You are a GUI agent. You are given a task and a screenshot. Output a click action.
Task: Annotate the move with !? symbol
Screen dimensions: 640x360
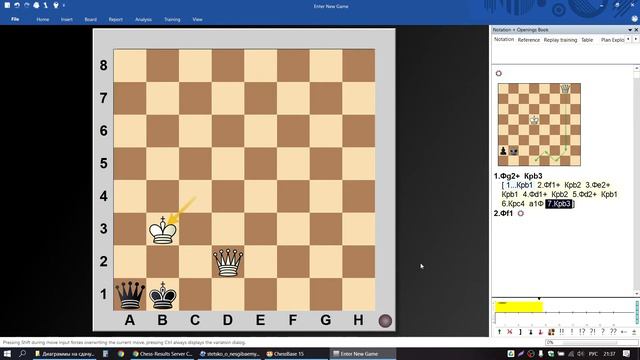pos(582,332)
